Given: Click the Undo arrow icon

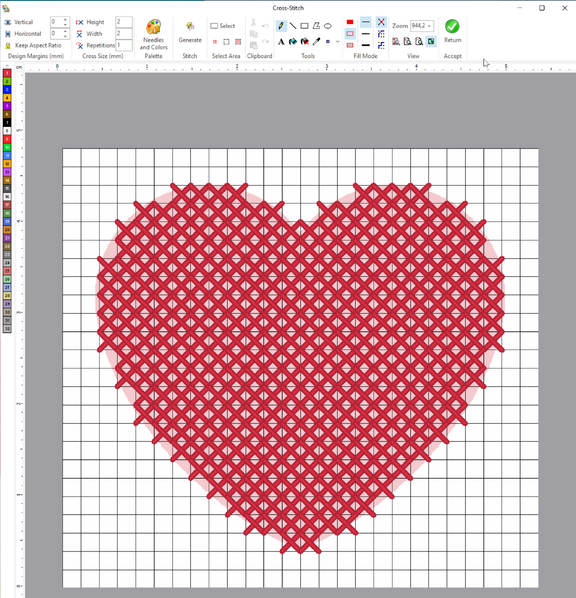Looking at the screenshot, I should pos(265,26).
